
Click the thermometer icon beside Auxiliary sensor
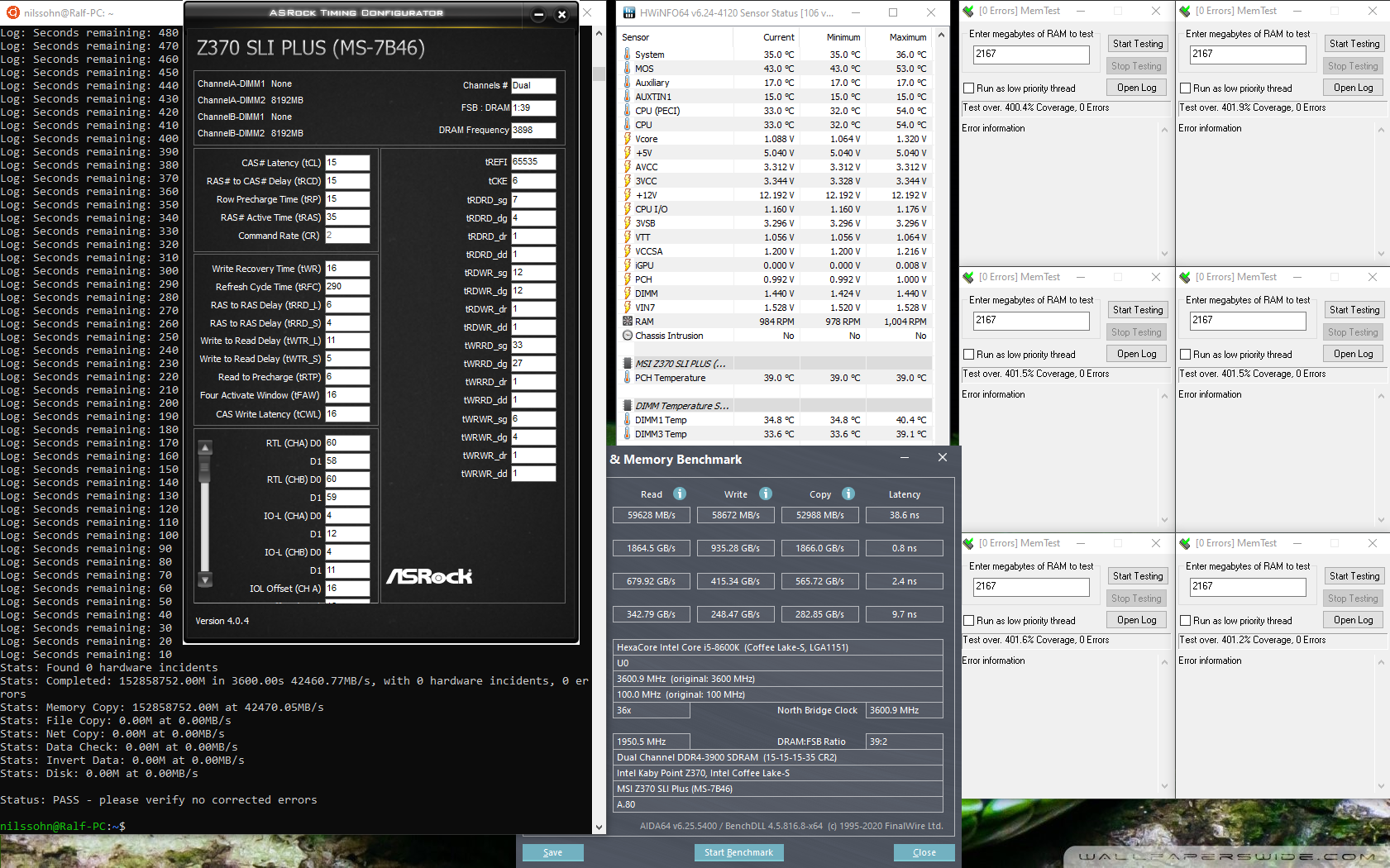[x=628, y=83]
